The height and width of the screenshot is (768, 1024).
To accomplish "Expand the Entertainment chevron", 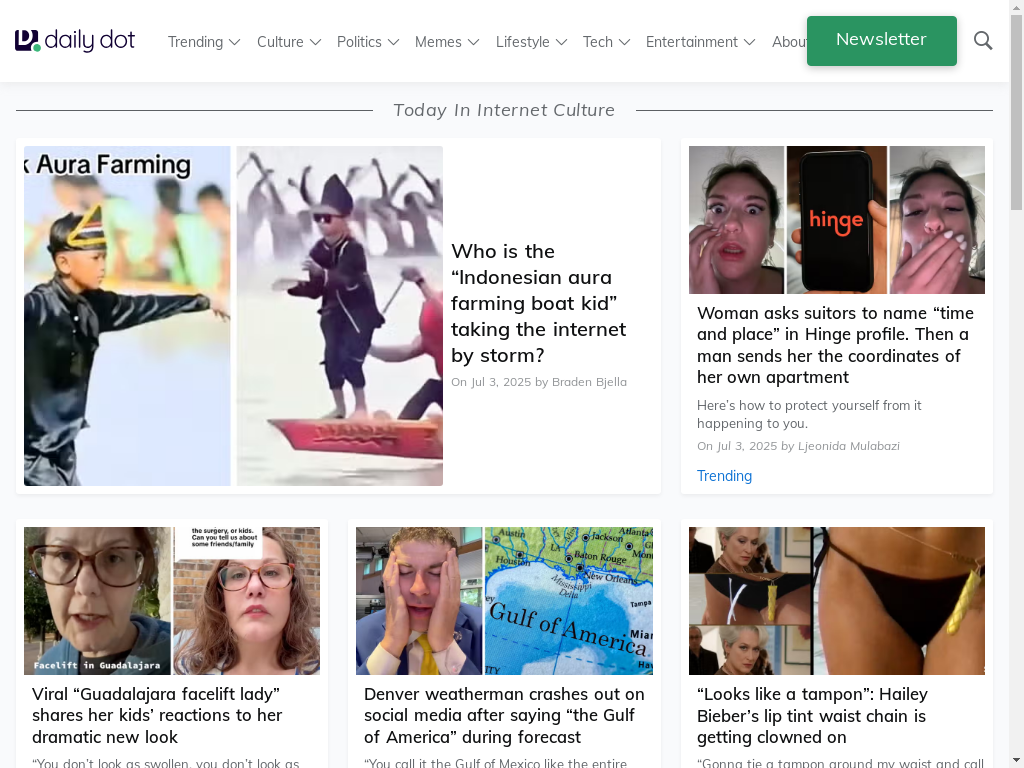I will tap(750, 42).
